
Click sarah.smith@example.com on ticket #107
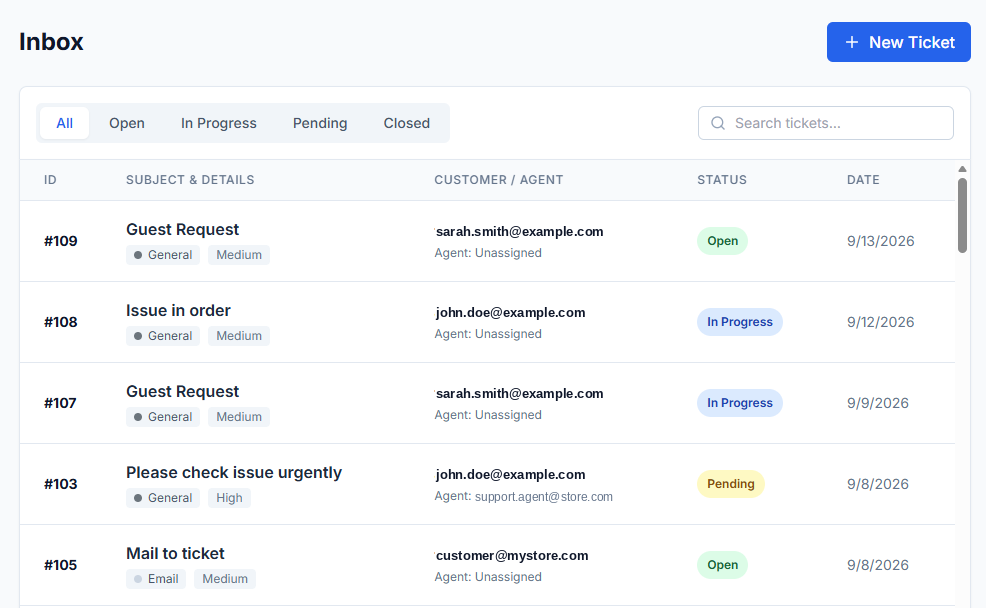click(519, 394)
